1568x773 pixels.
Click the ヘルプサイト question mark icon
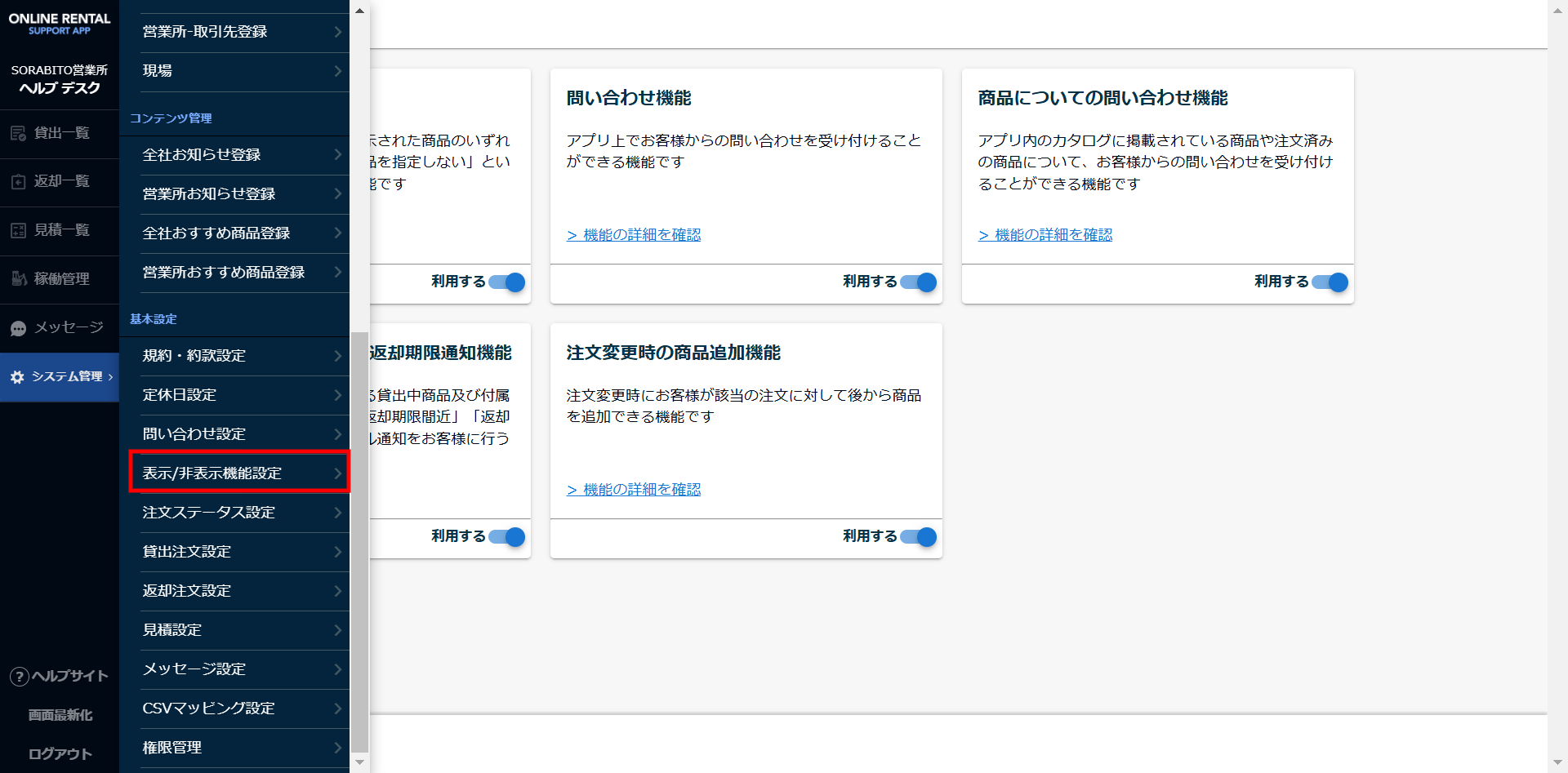click(19, 677)
